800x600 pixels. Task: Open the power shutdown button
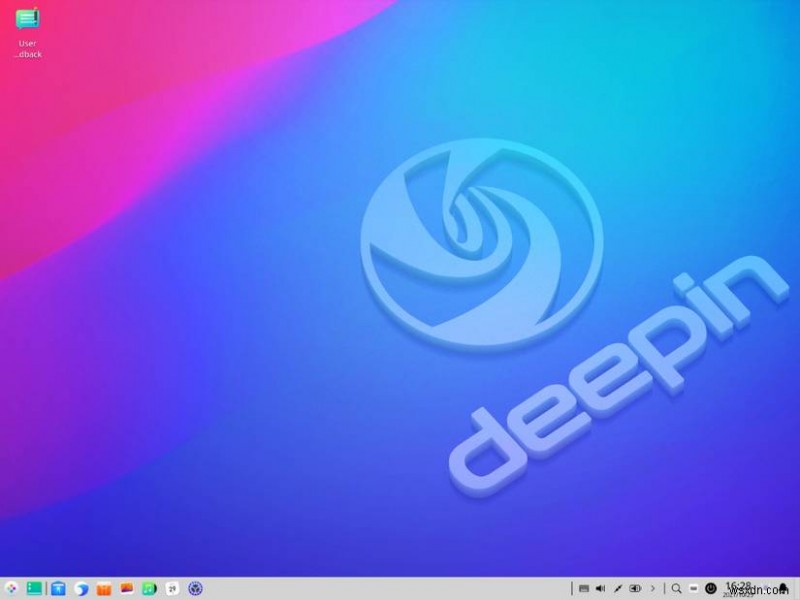click(711, 588)
